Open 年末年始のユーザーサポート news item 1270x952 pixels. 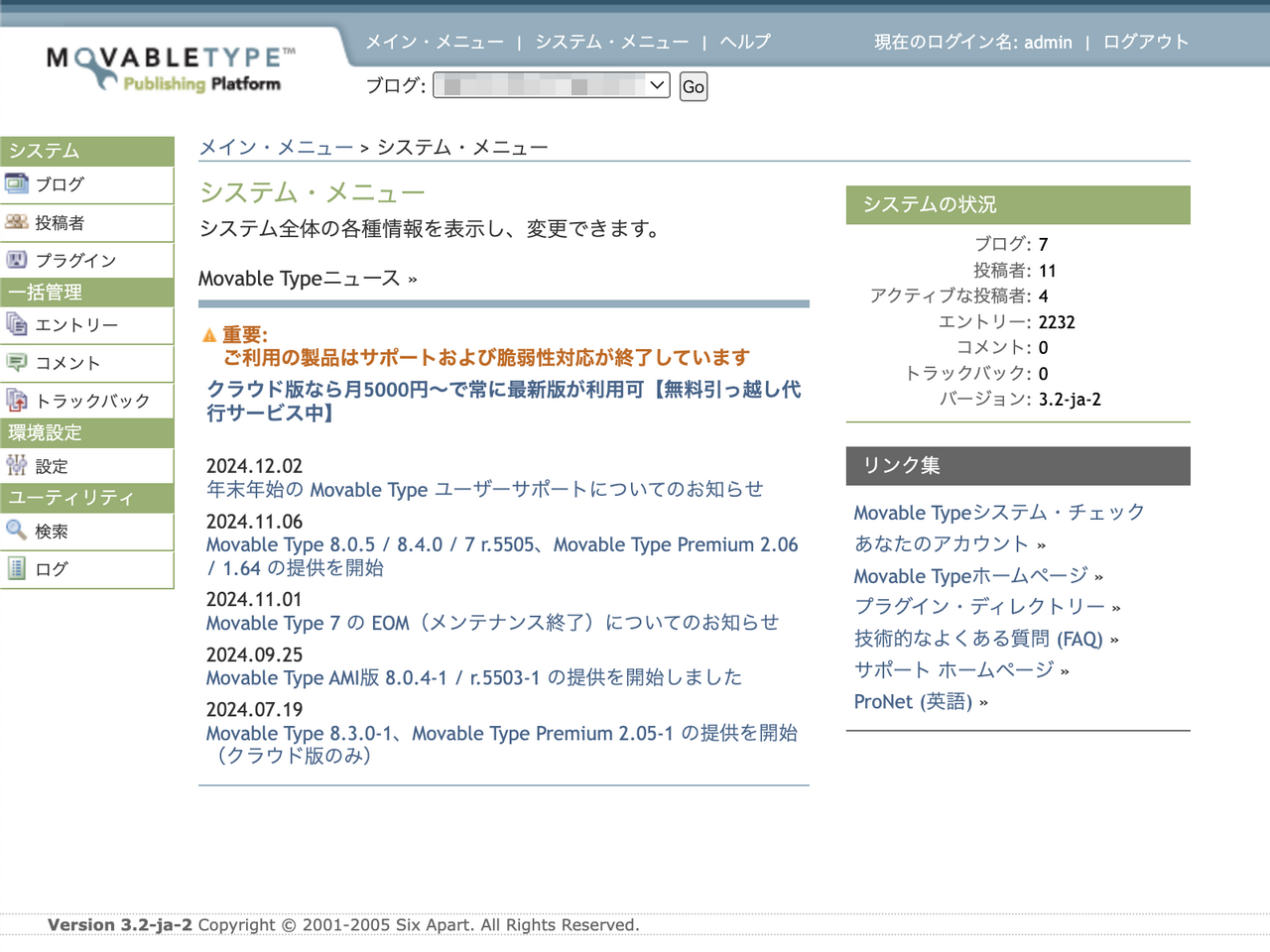[484, 489]
